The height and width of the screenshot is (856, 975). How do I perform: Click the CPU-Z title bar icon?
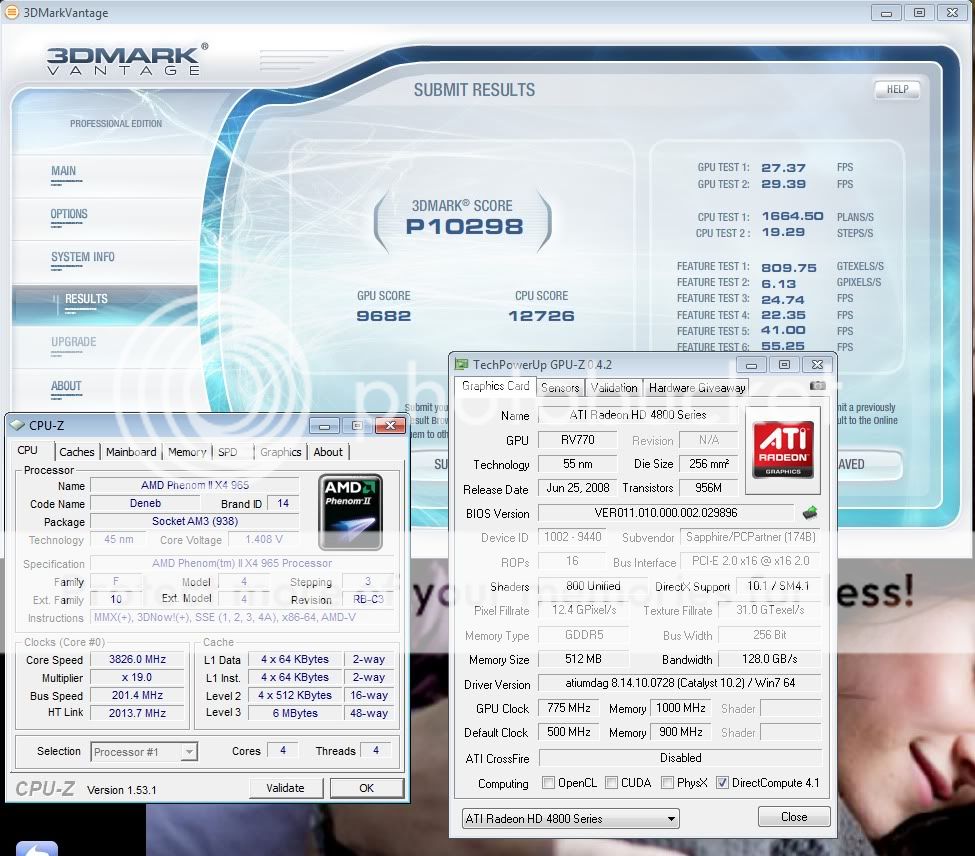[17, 425]
